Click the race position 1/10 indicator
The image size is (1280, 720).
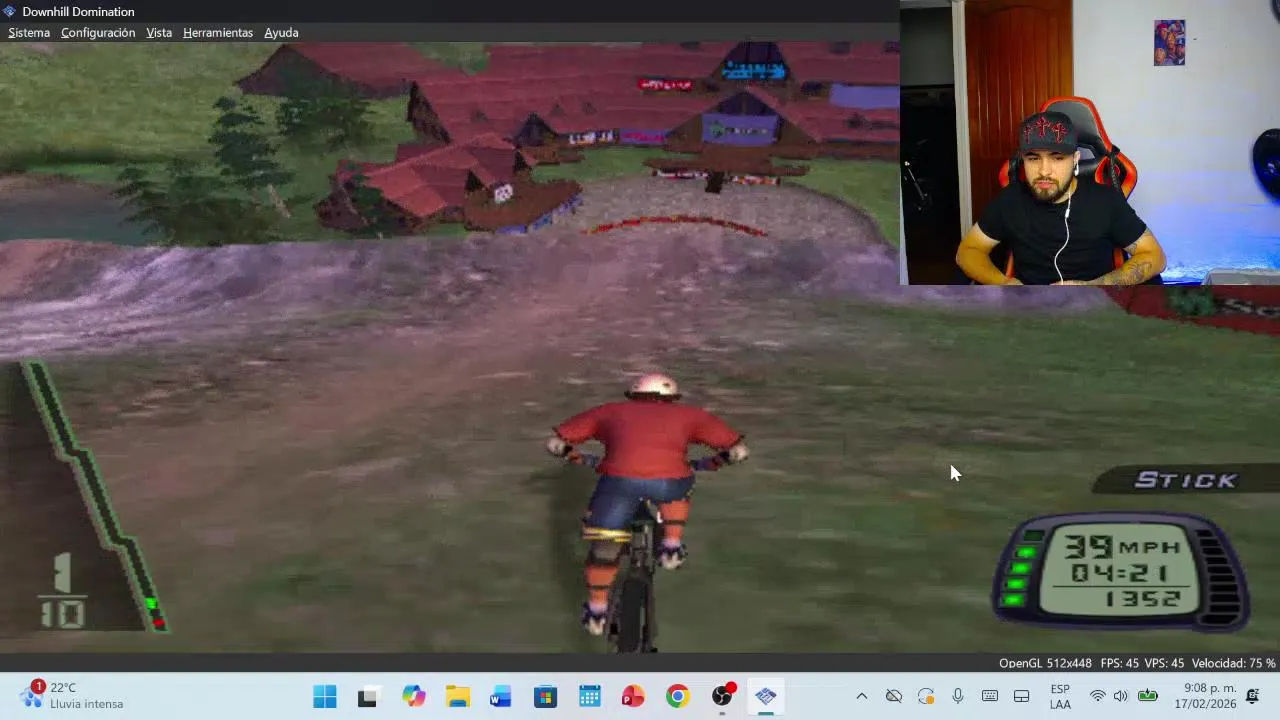coord(62,590)
